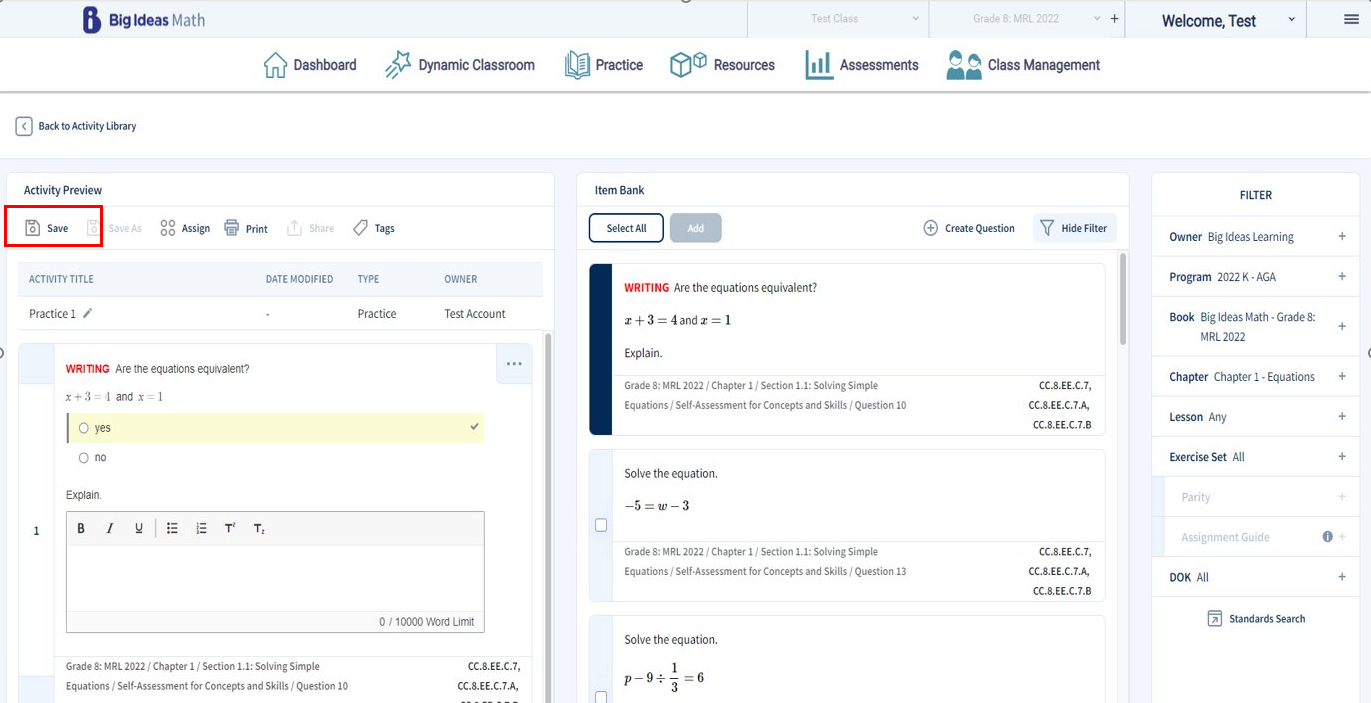Click the 'OWNER' column header
1371x703 pixels.
point(461,279)
